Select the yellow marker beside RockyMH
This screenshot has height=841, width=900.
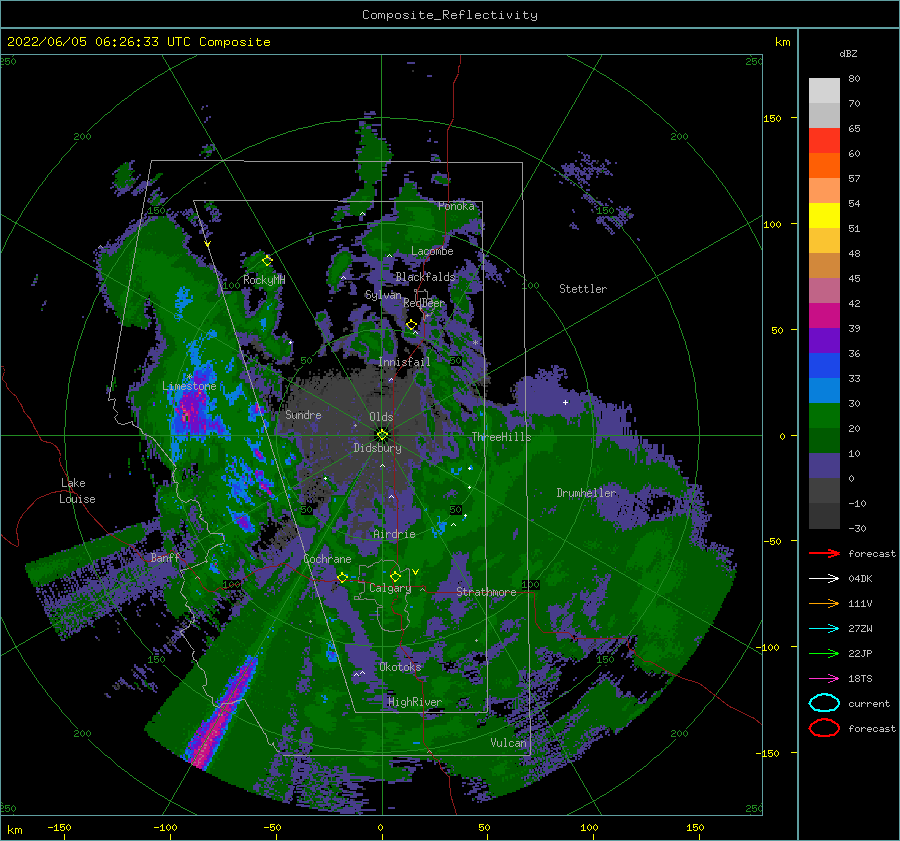[x=267, y=261]
